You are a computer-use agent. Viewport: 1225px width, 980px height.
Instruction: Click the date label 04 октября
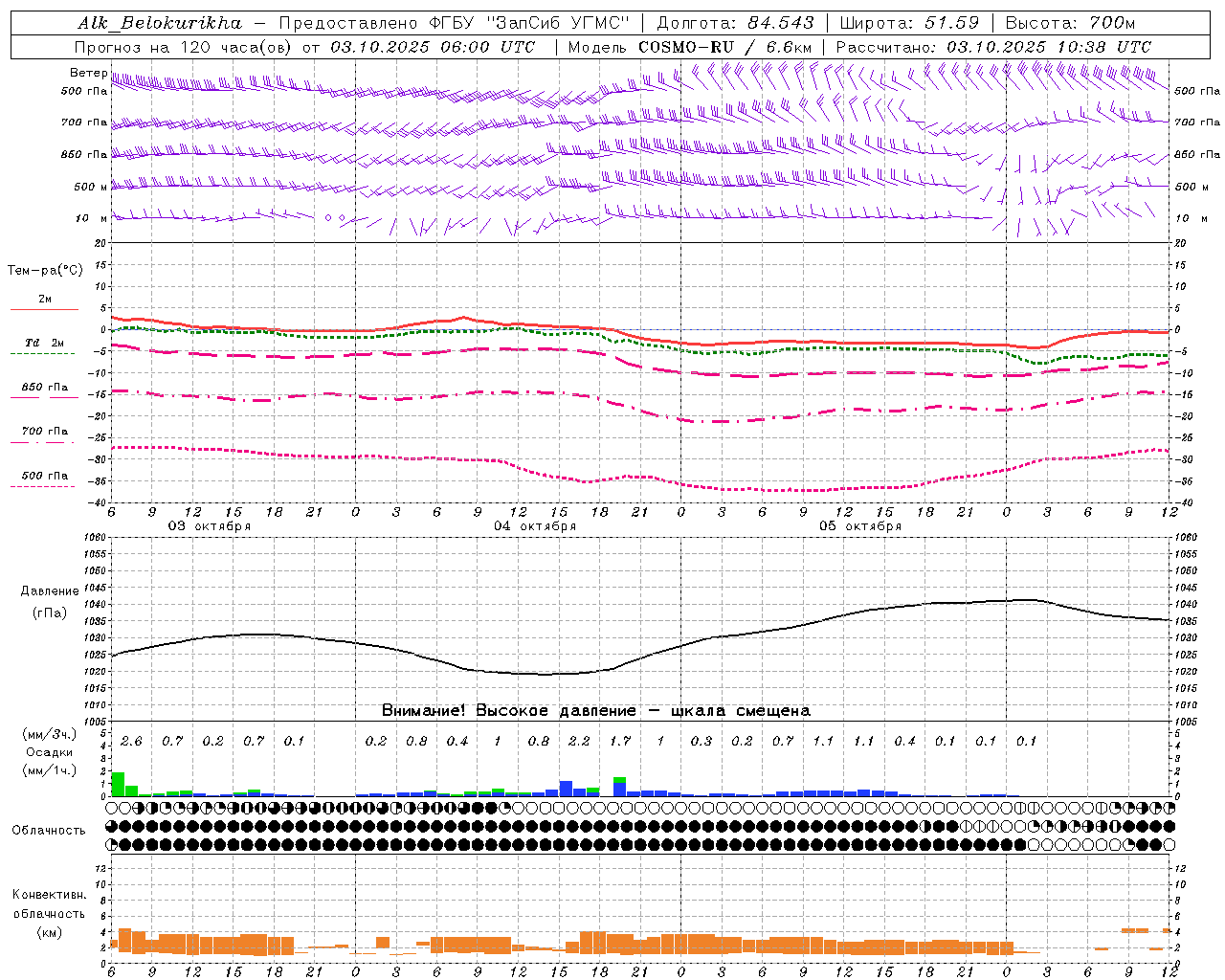[535, 526]
